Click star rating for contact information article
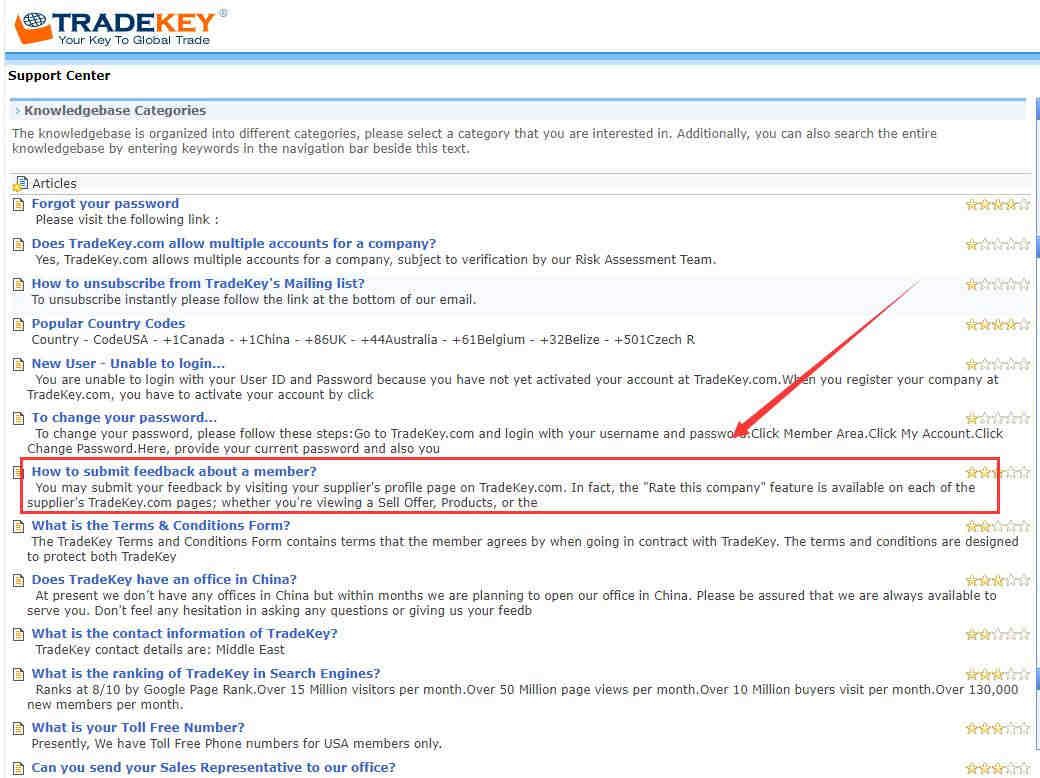This screenshot has width=1040, height=778. [998, 635]
